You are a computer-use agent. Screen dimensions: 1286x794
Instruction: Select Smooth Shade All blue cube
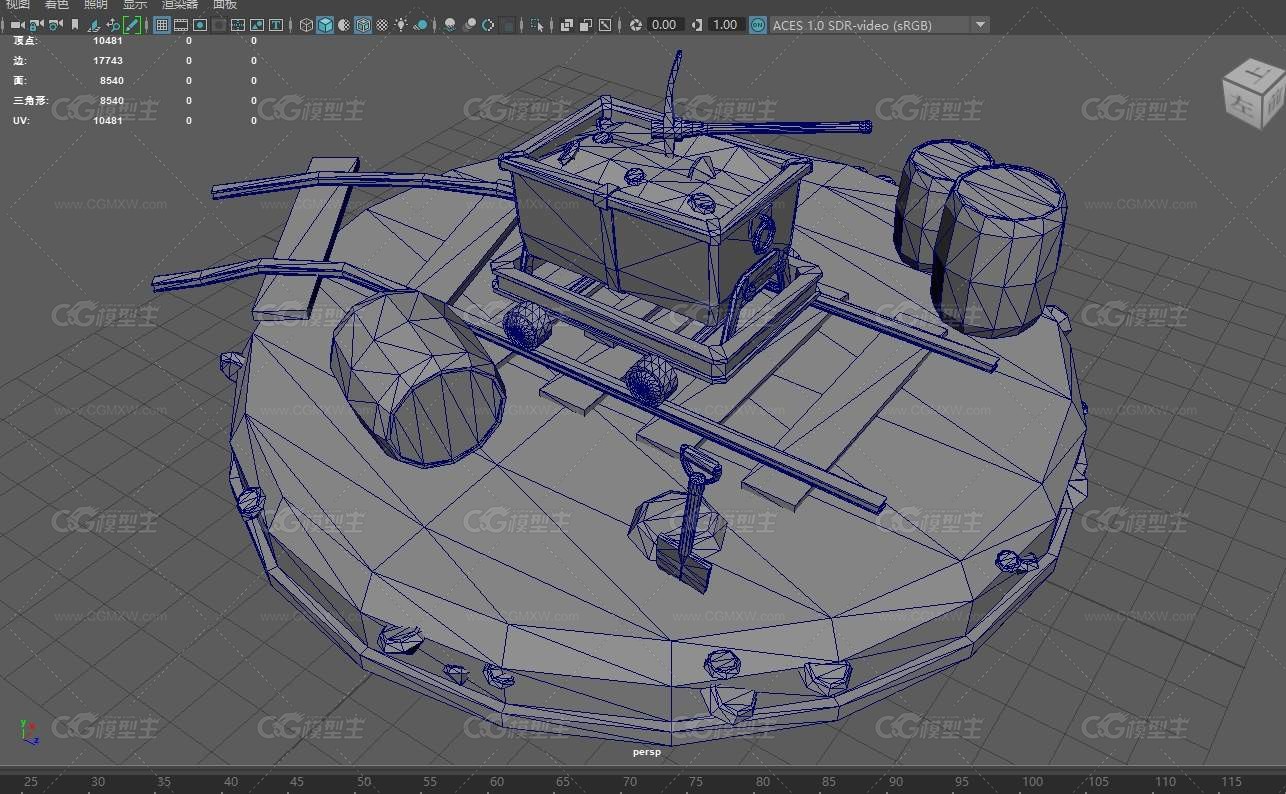[325, 25]
